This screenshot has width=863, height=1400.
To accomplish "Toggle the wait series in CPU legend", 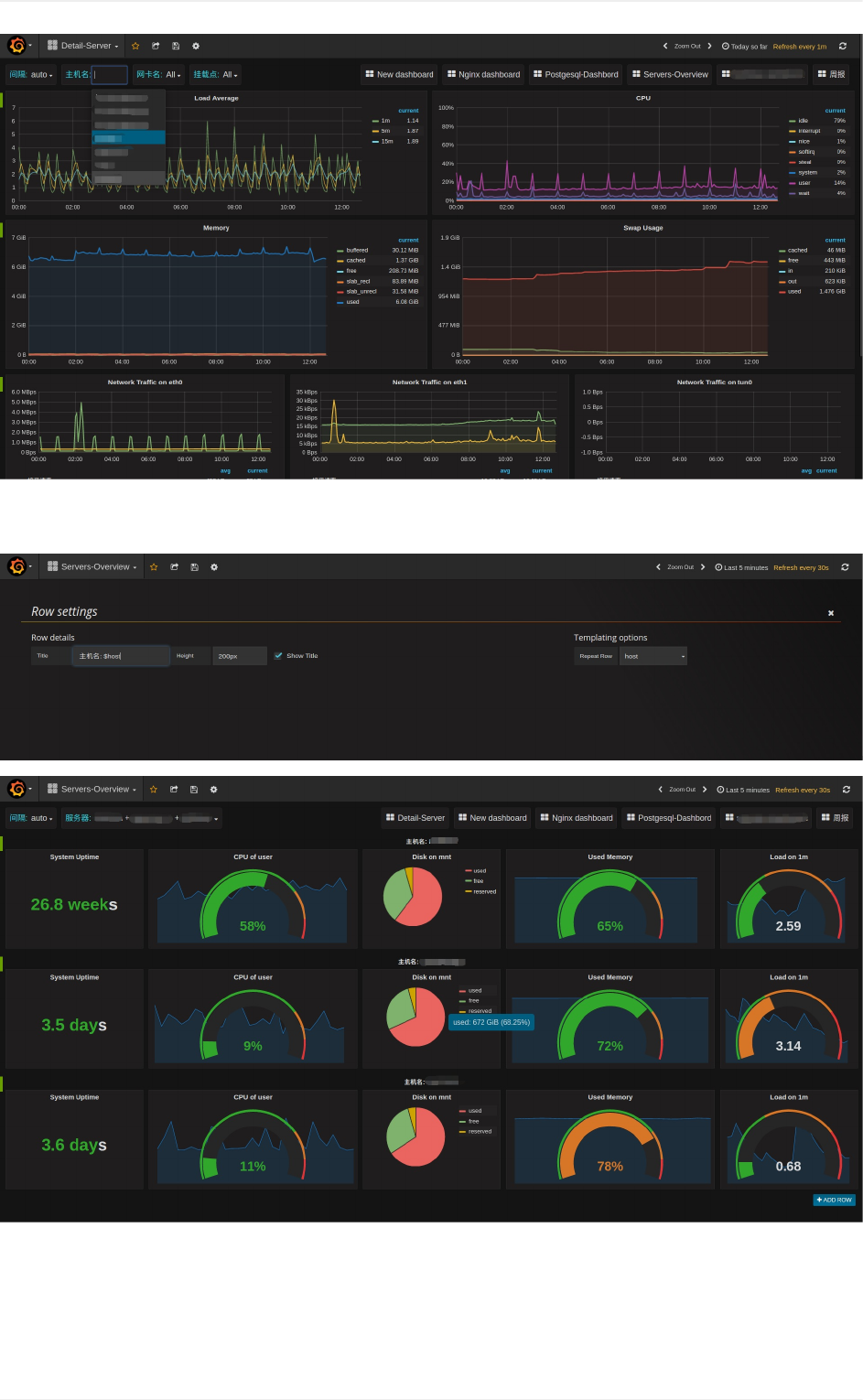I will point(804,193).
